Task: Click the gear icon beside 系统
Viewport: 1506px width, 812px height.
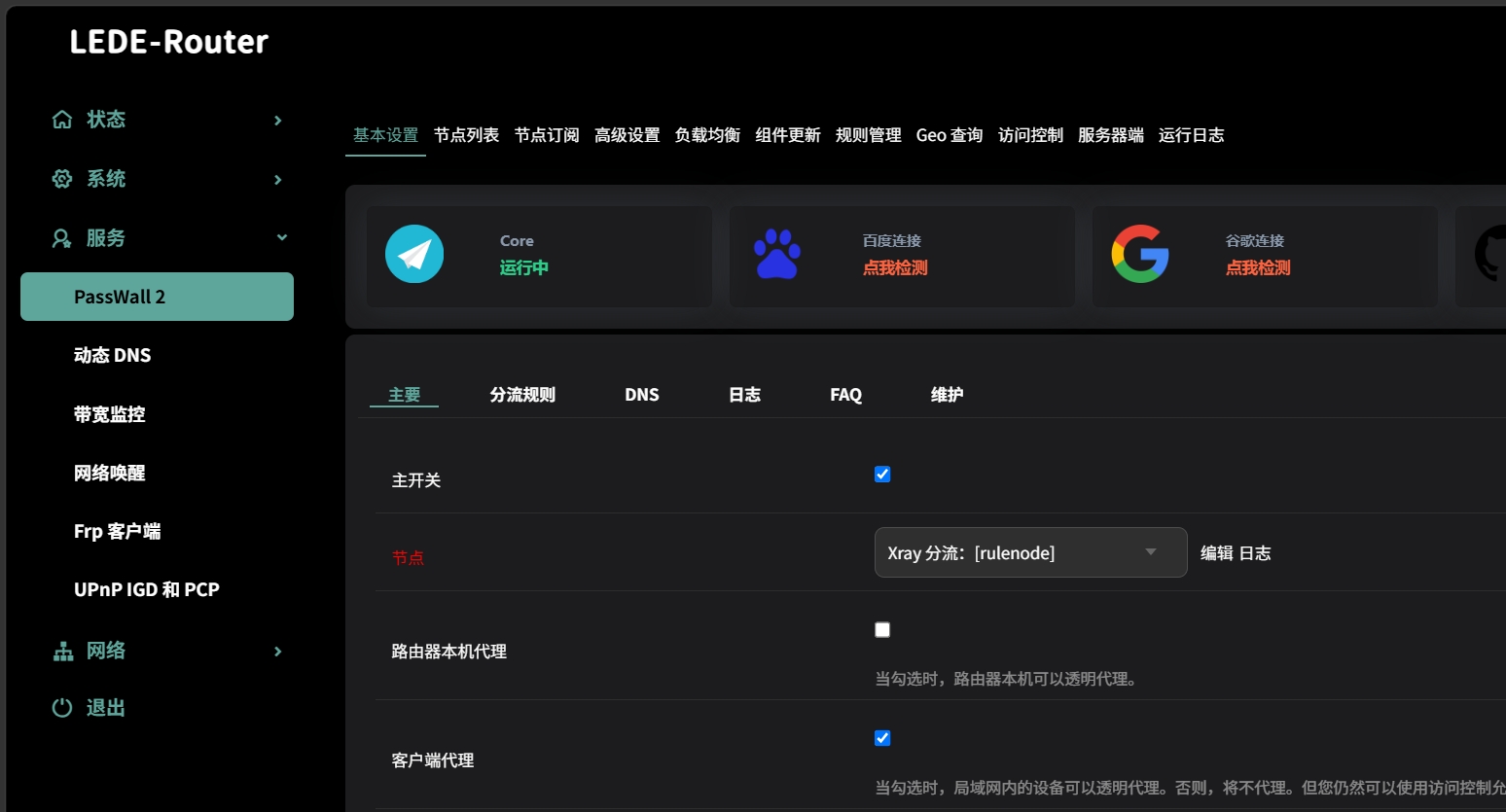Action: [x=62, y=179]
